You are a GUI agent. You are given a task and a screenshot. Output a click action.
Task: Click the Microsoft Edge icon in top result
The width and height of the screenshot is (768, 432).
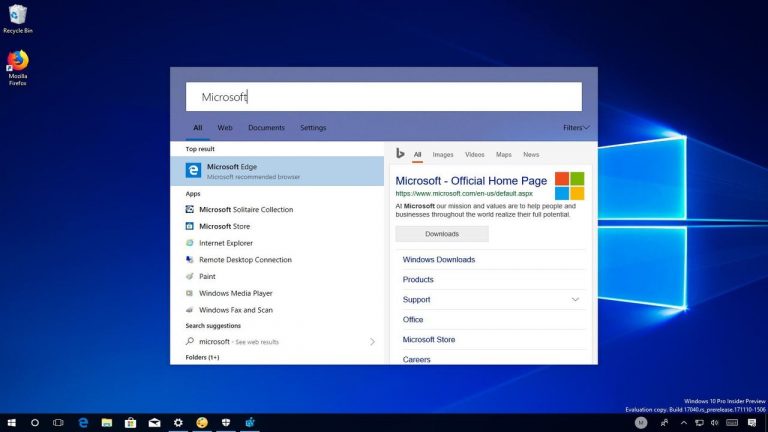pyautogui.click(x=193, y=170)
